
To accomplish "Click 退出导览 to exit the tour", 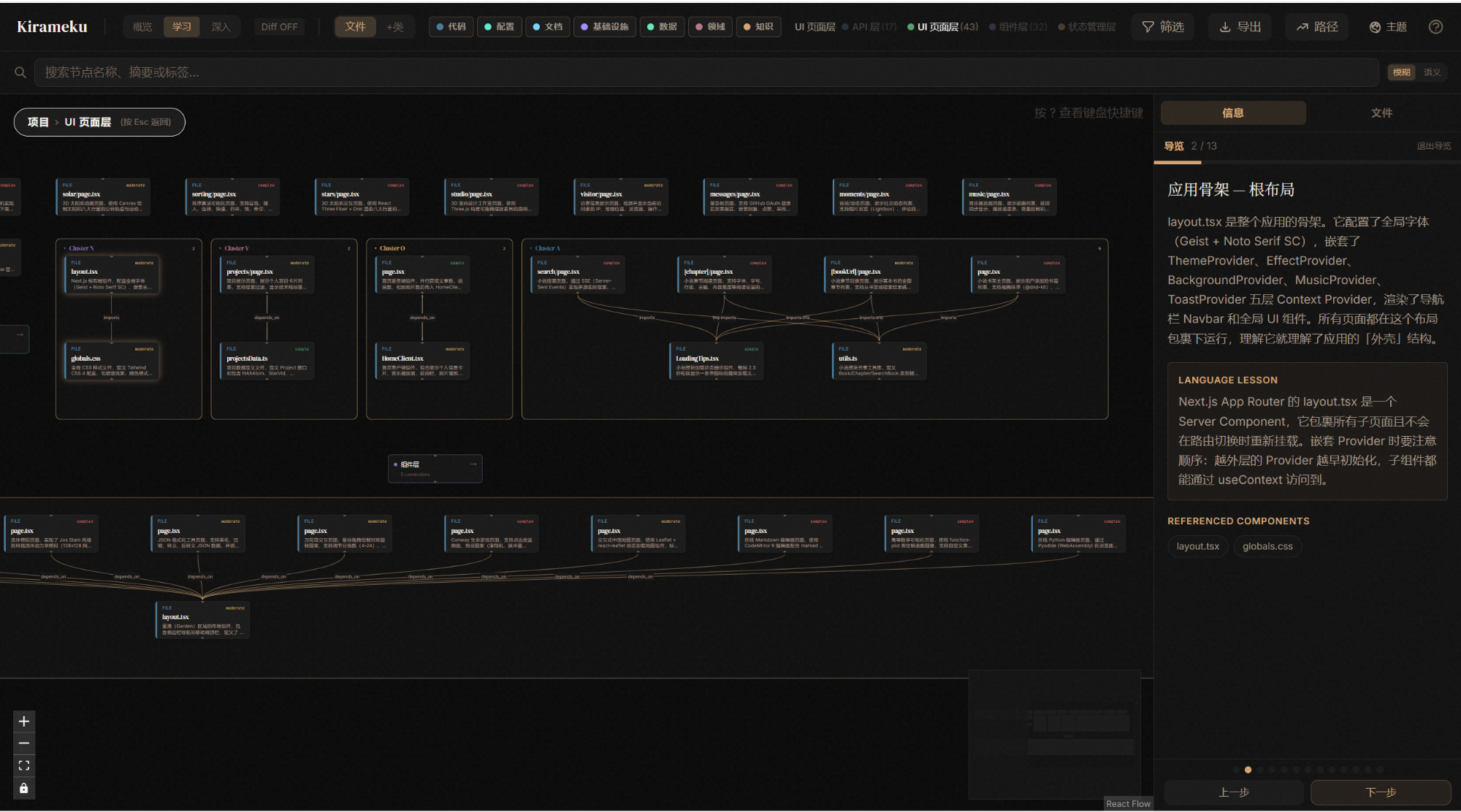I will (1433, 146).
